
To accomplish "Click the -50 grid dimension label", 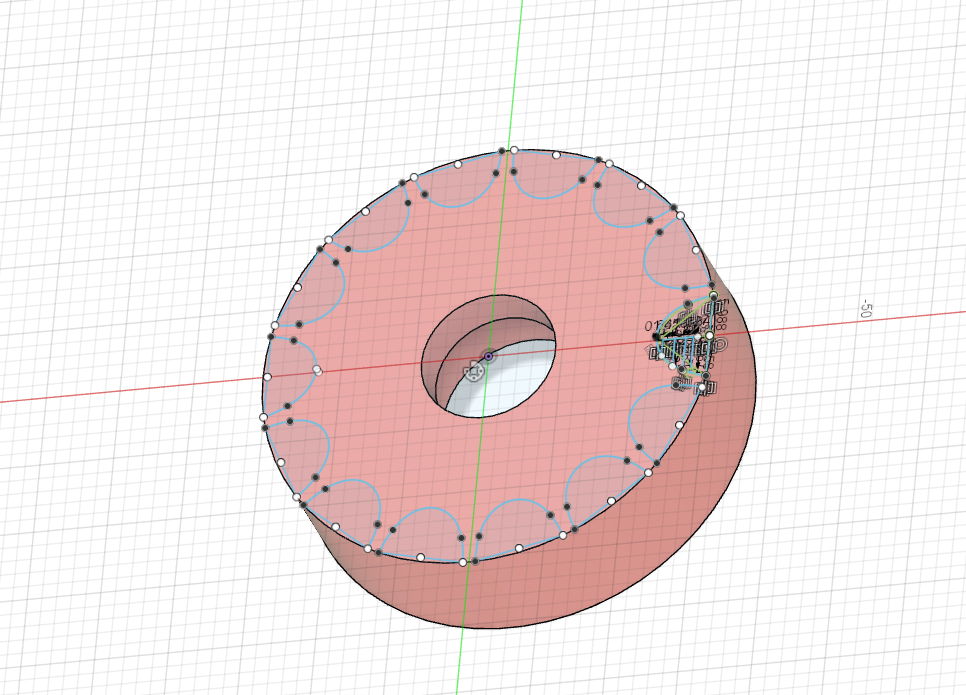I will [866, 309].
